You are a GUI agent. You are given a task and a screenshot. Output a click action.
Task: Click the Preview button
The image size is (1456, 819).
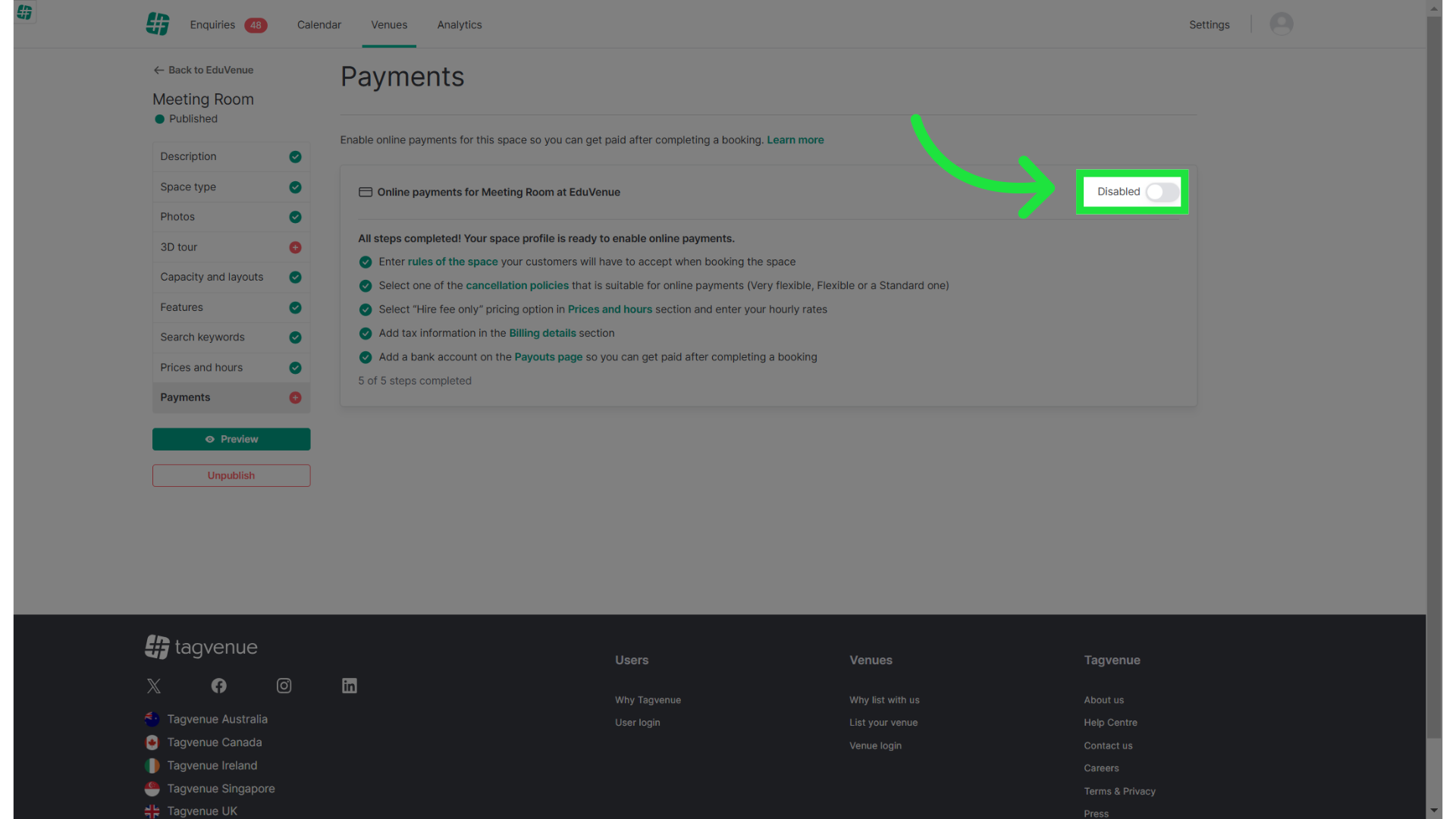click(x=231, y=439)
